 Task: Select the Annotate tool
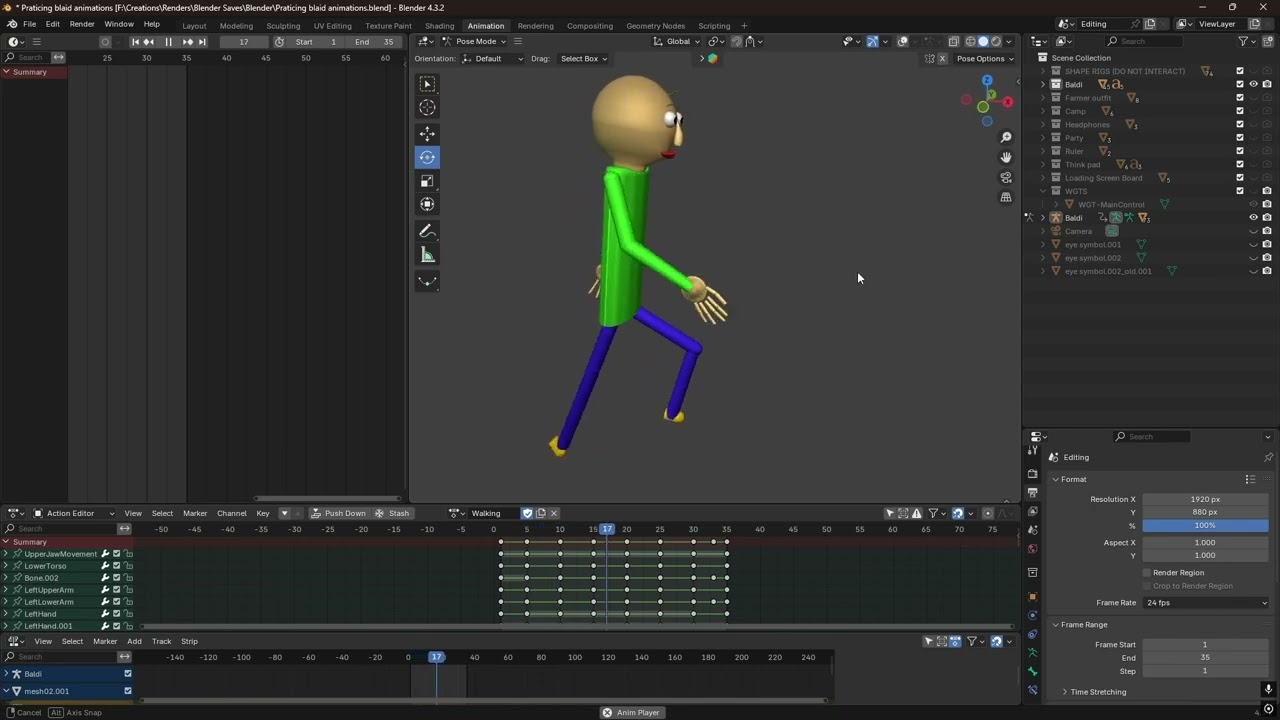[x=427, y=231]
